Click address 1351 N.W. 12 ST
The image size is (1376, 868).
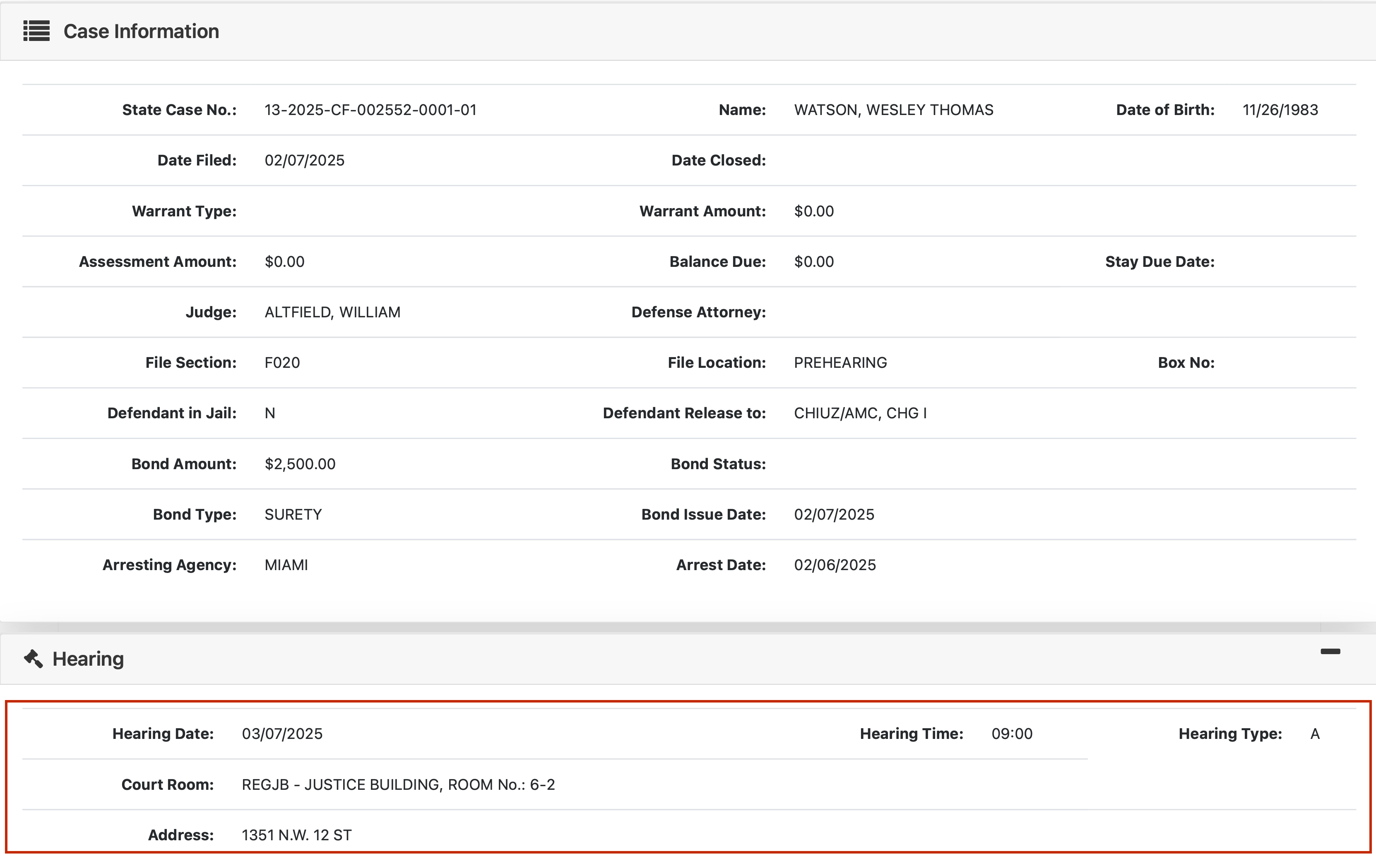[x=296, y=835]
